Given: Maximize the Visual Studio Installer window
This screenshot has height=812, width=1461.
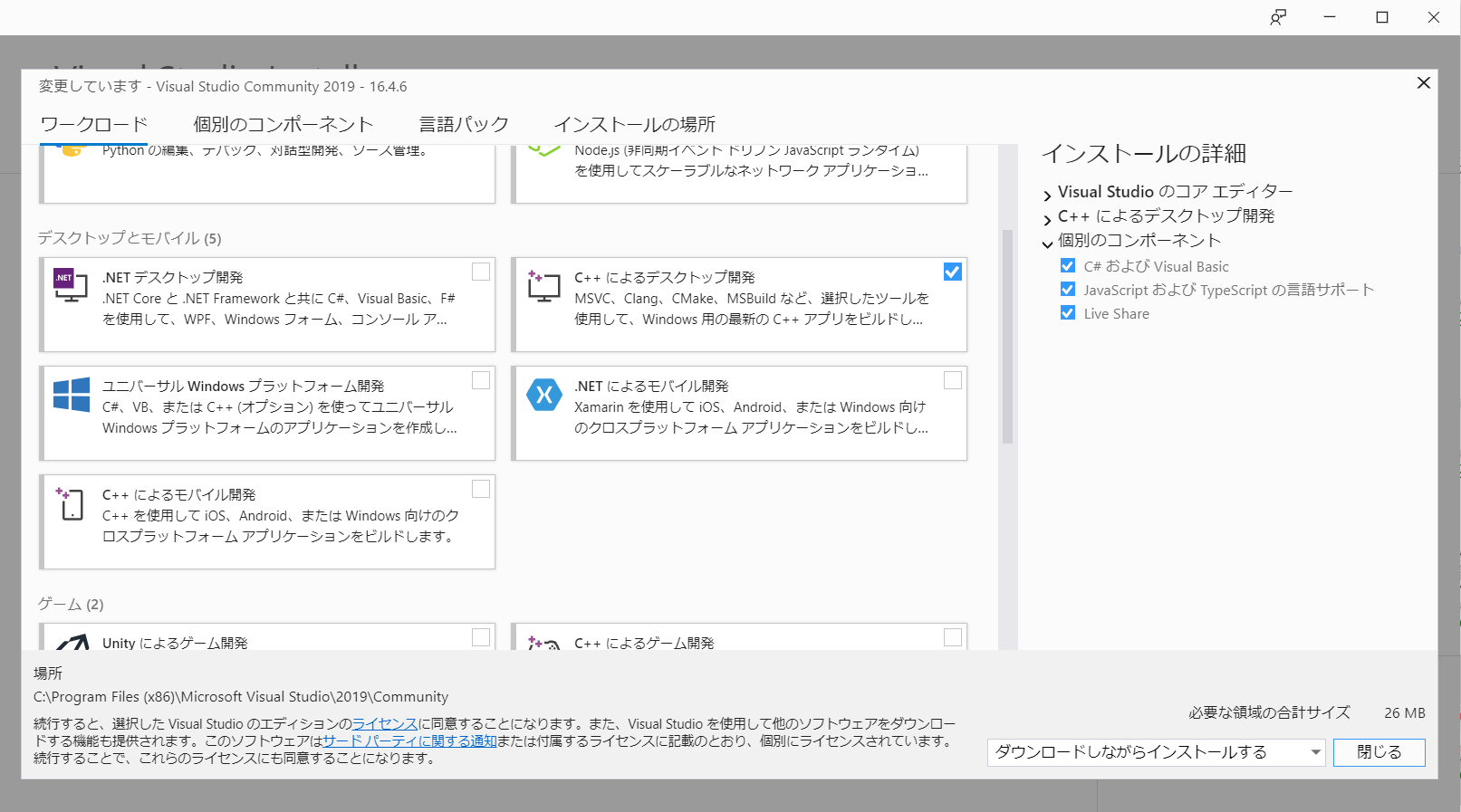Looking at the screenshot, I should [x=1382, y=17].
